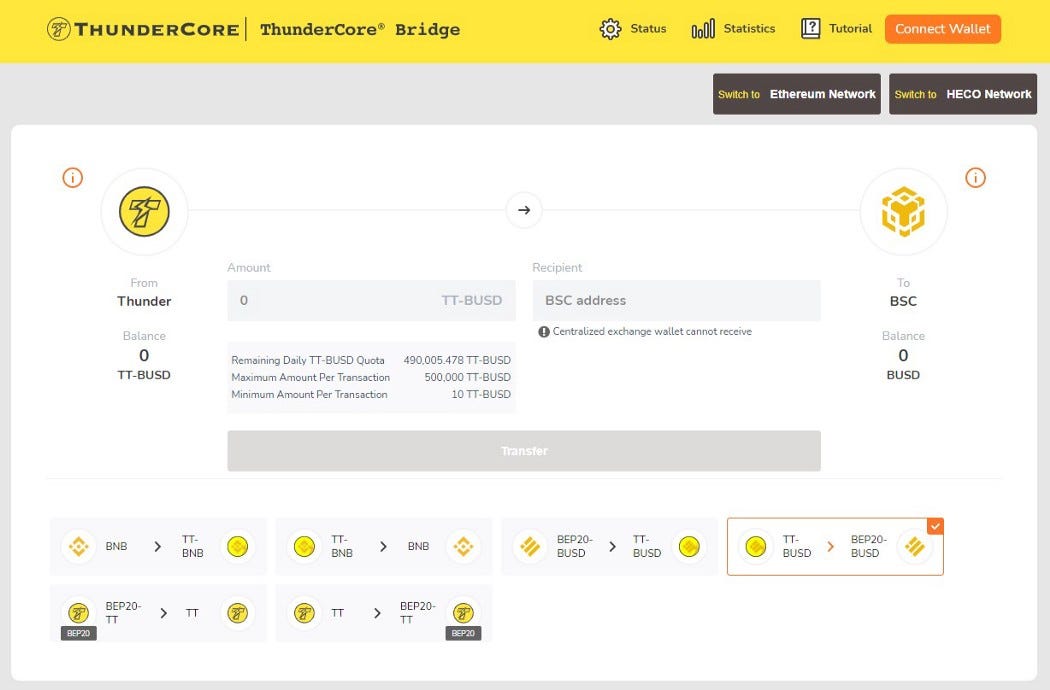Click the 500,000 TT-BUSD maximum amount value

click(467, 377)
